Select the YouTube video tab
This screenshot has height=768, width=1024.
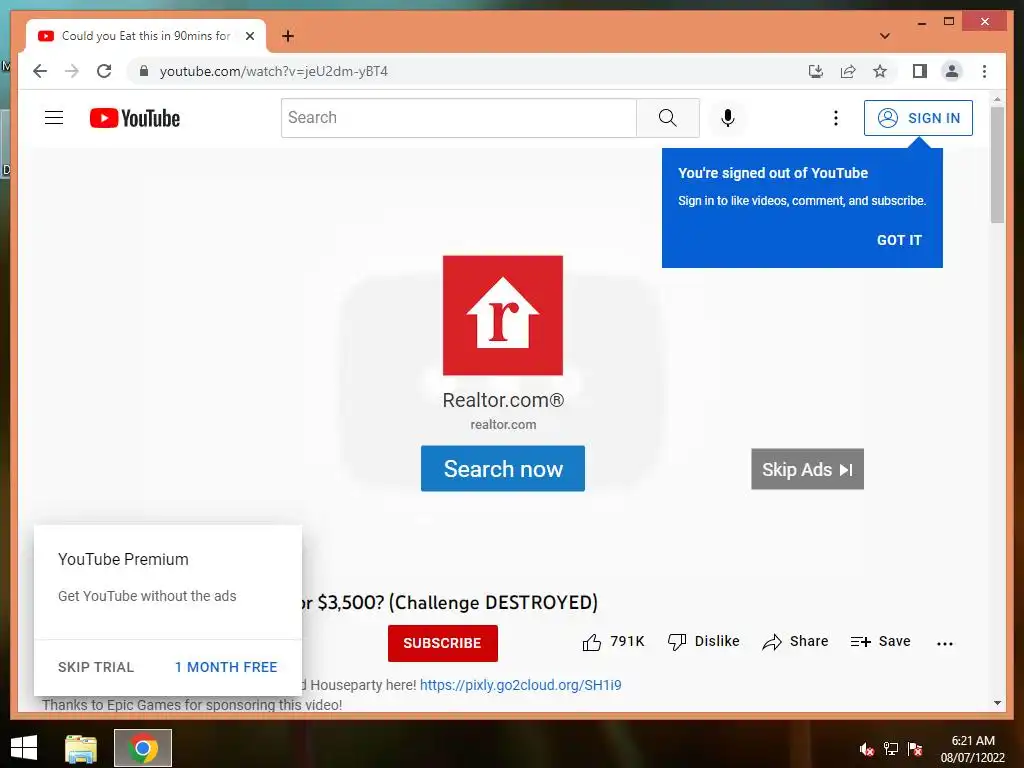click(146, 36)
